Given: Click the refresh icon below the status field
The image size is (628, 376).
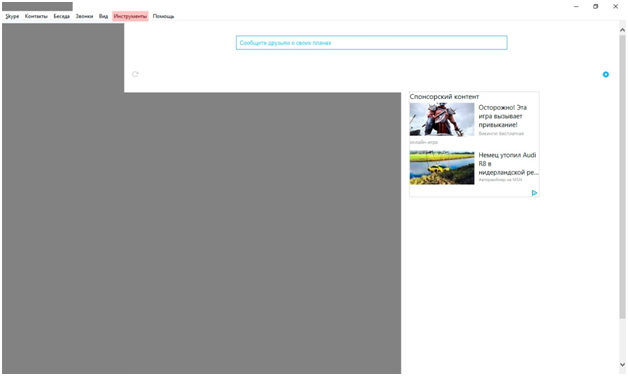Looking at the screenshot, I should pos(135,74).
